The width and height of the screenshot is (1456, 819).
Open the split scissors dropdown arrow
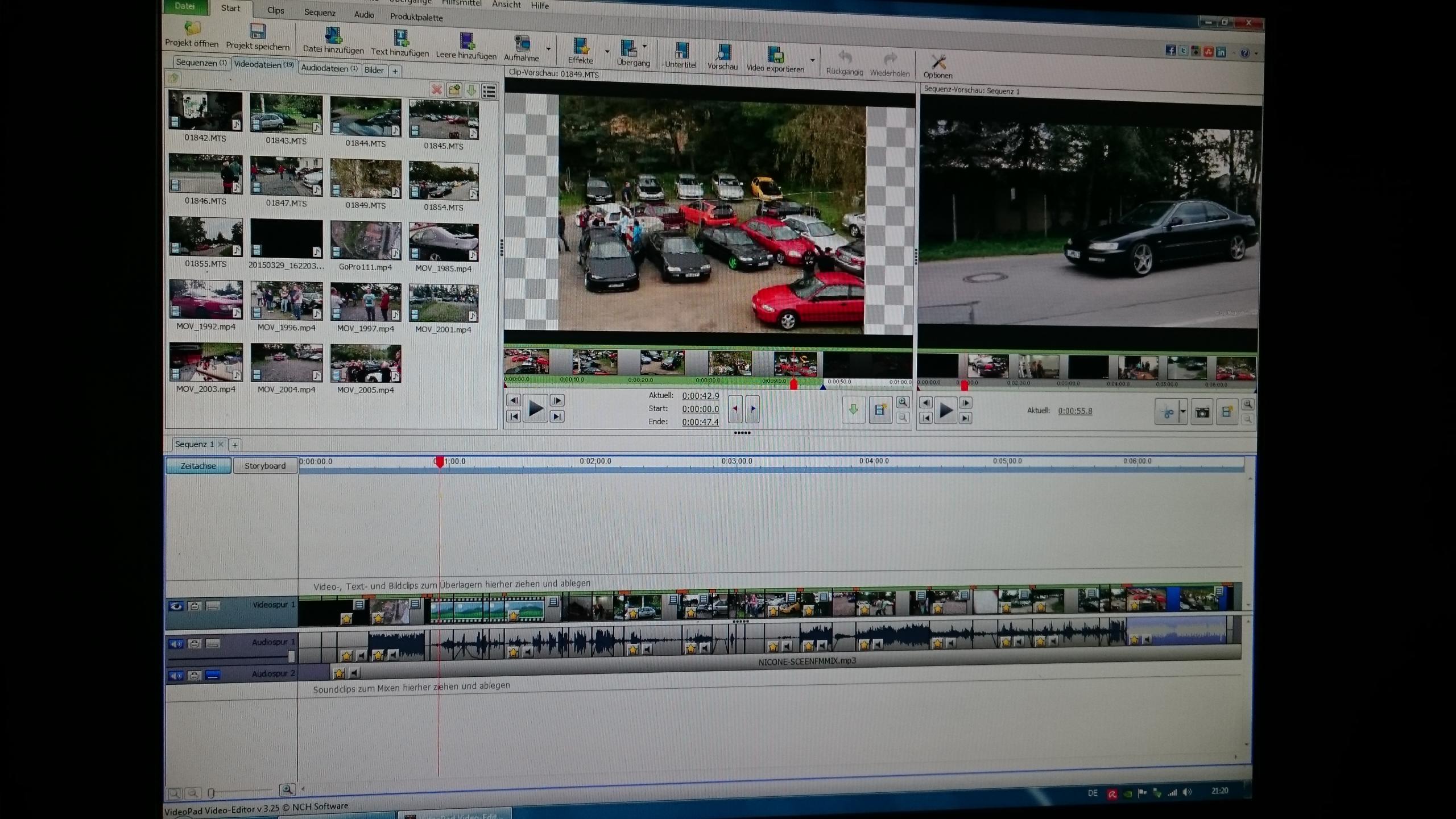coord(1184,411)
